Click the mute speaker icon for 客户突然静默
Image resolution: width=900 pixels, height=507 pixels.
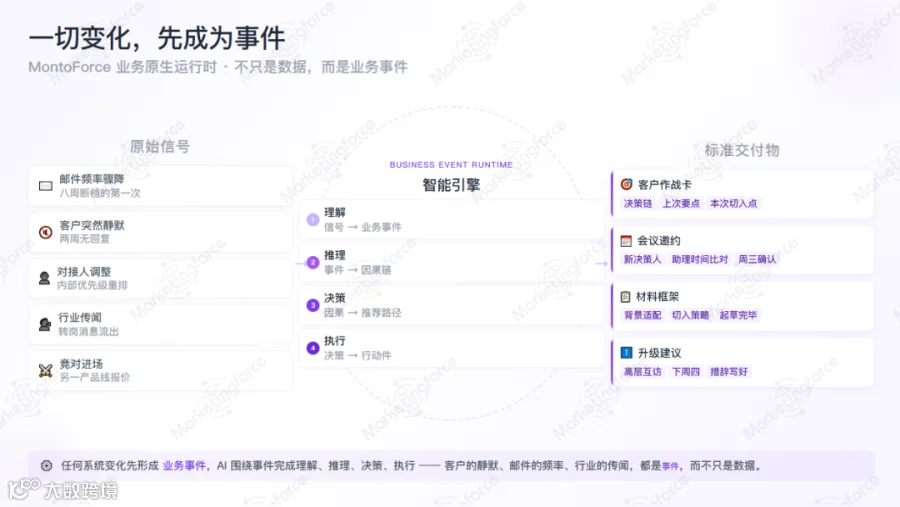45,232
